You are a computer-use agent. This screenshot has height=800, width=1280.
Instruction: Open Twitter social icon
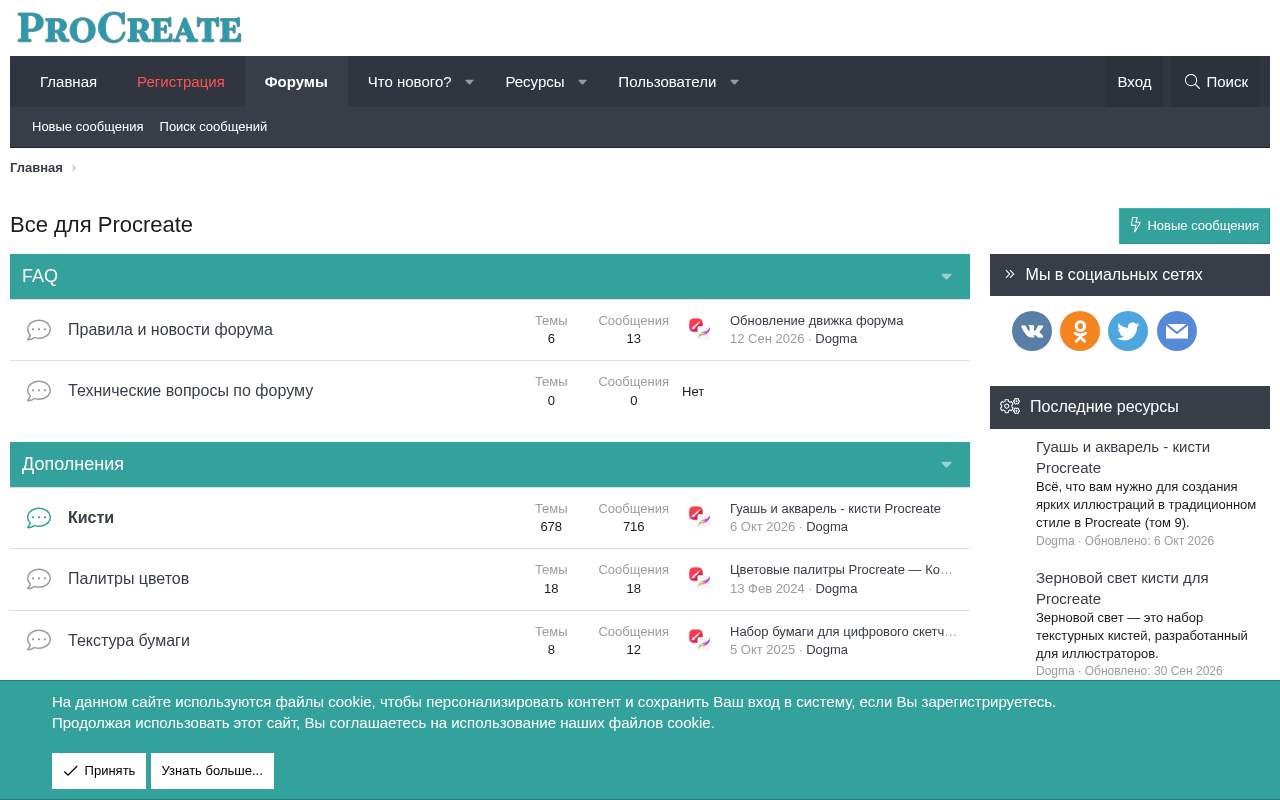point(1128,331)
